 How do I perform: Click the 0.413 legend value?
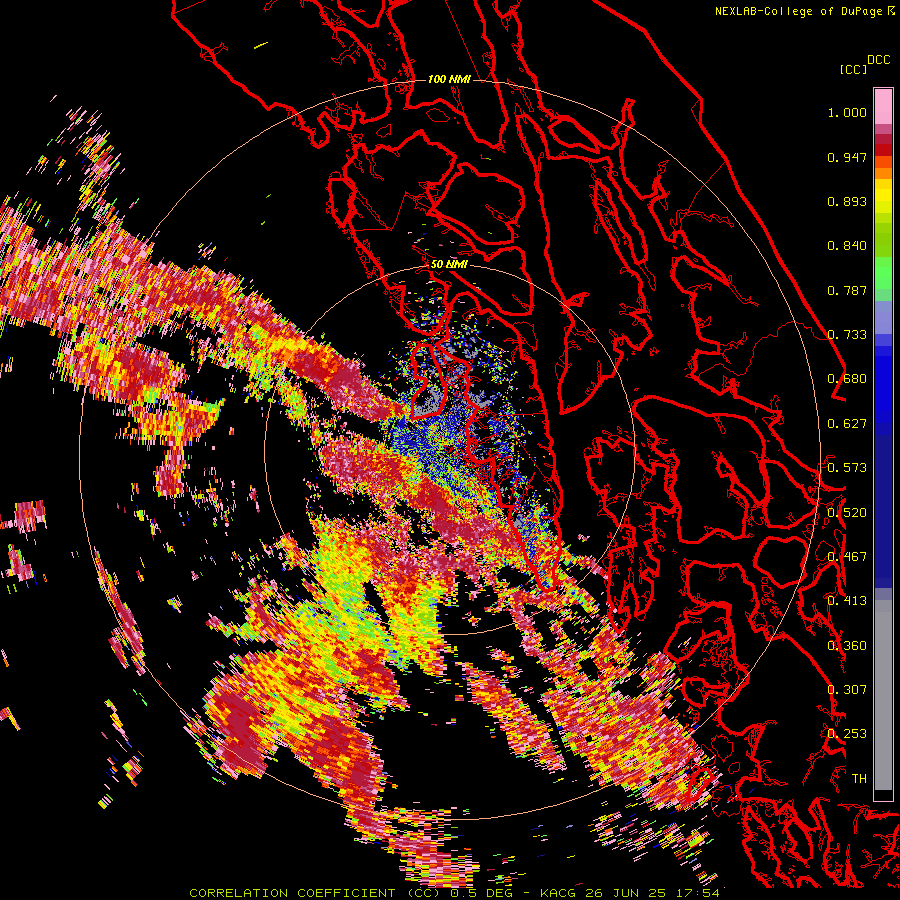(847, 601)
